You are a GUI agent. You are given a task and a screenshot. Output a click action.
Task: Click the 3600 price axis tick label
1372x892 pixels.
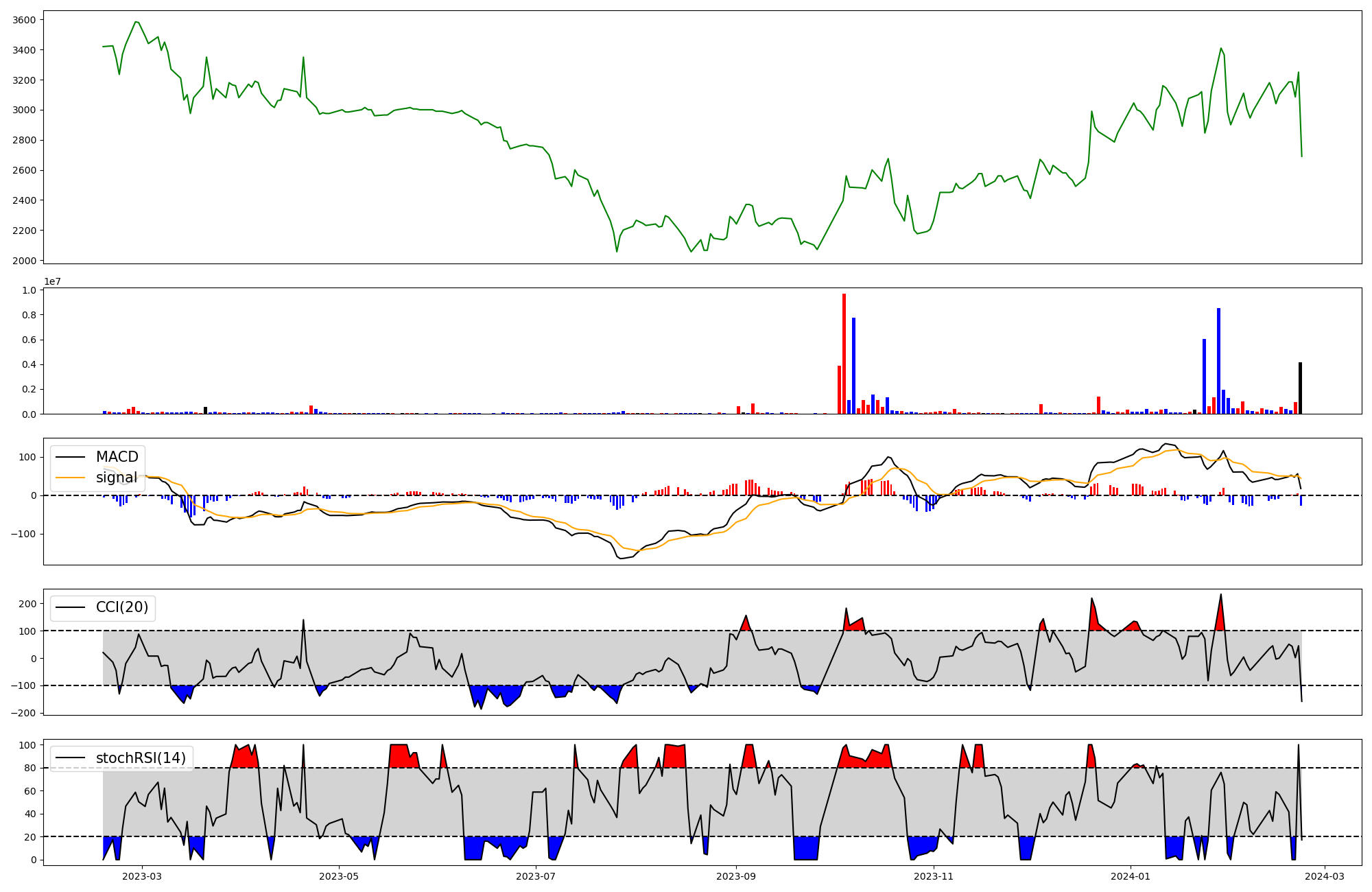[x=24, y=20]
